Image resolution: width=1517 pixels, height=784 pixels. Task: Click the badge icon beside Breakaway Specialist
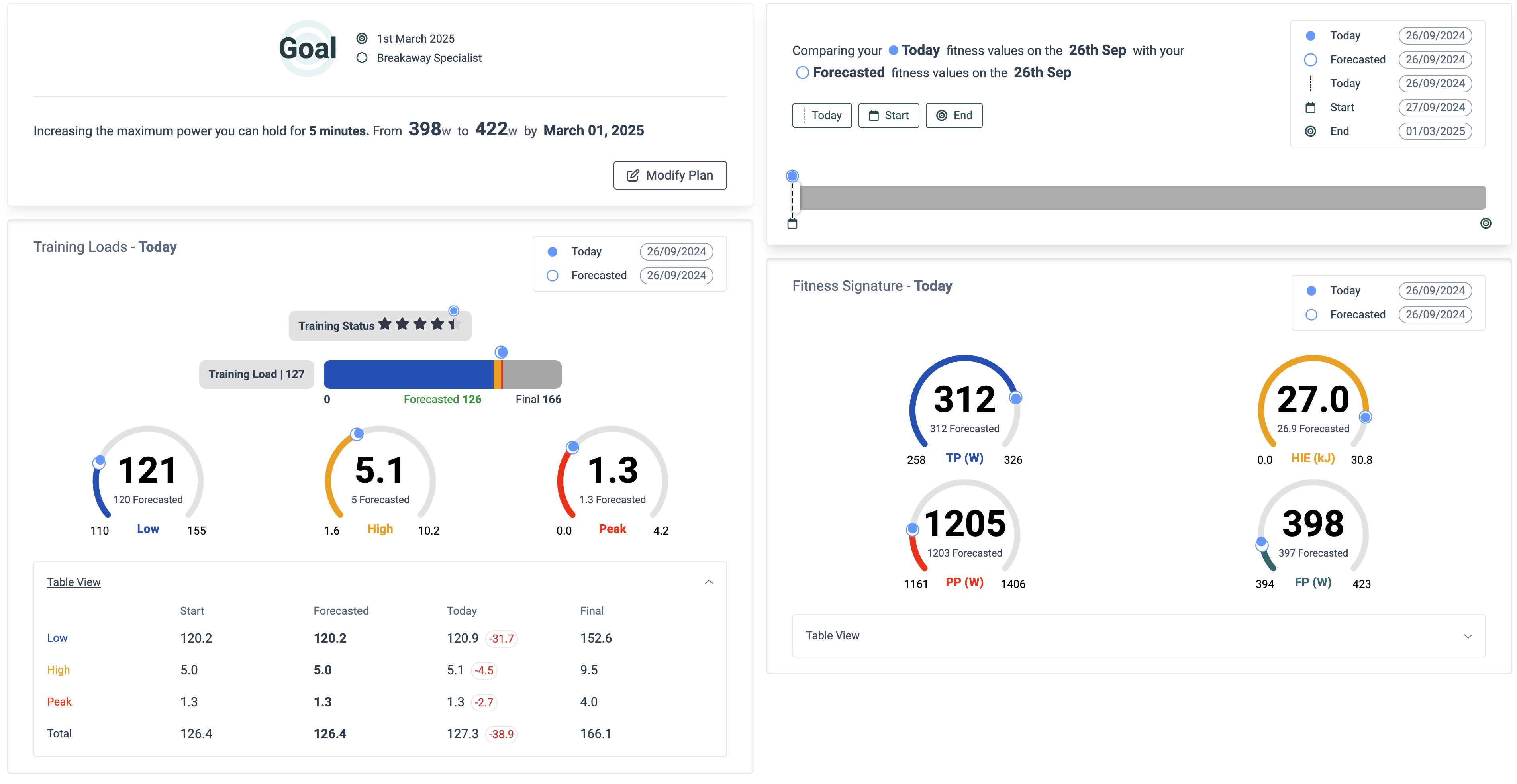pyautogui.click(x=362, y=58)
